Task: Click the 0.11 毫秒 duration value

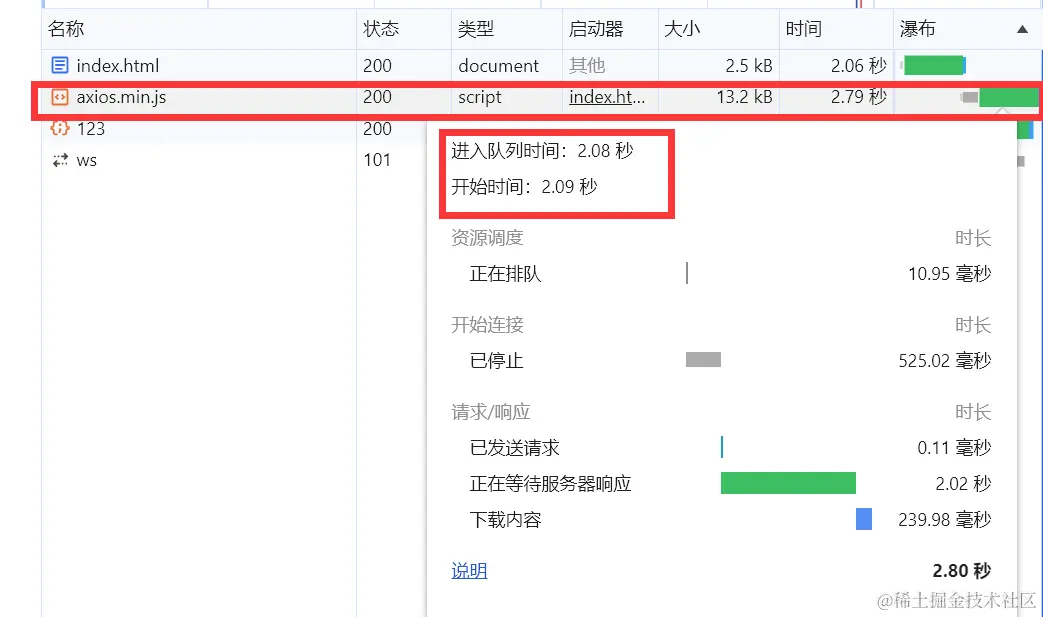Action: click(954, 447)
